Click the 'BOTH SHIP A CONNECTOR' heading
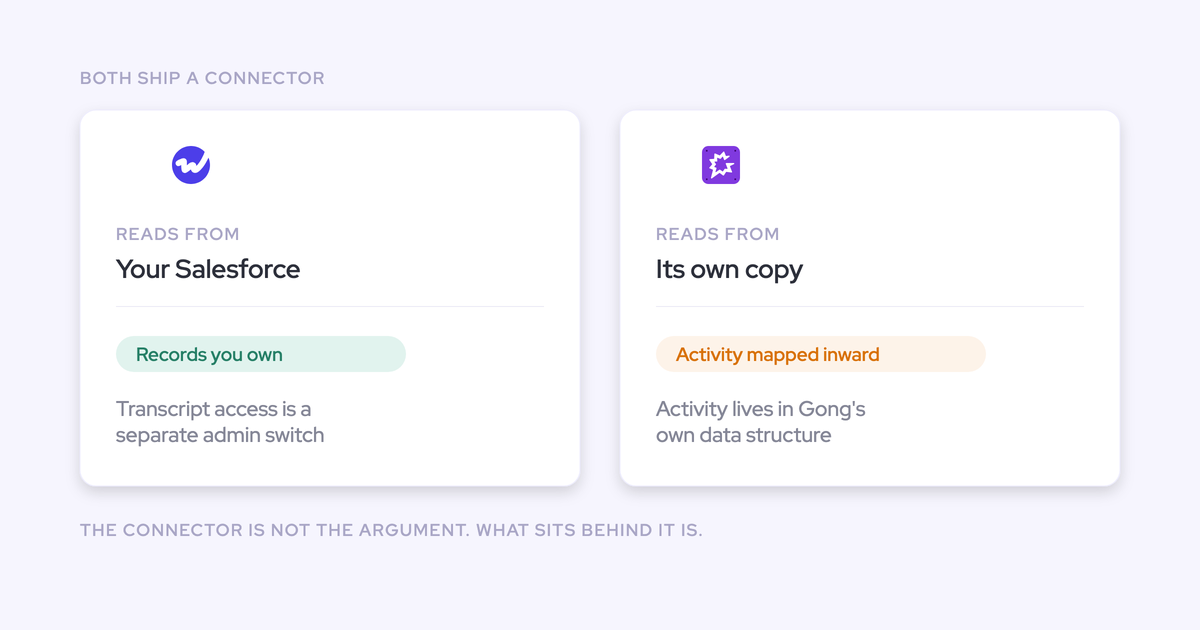Viewport: 1200px width, 630px height. pyautogui.click(x=202, y=78)
